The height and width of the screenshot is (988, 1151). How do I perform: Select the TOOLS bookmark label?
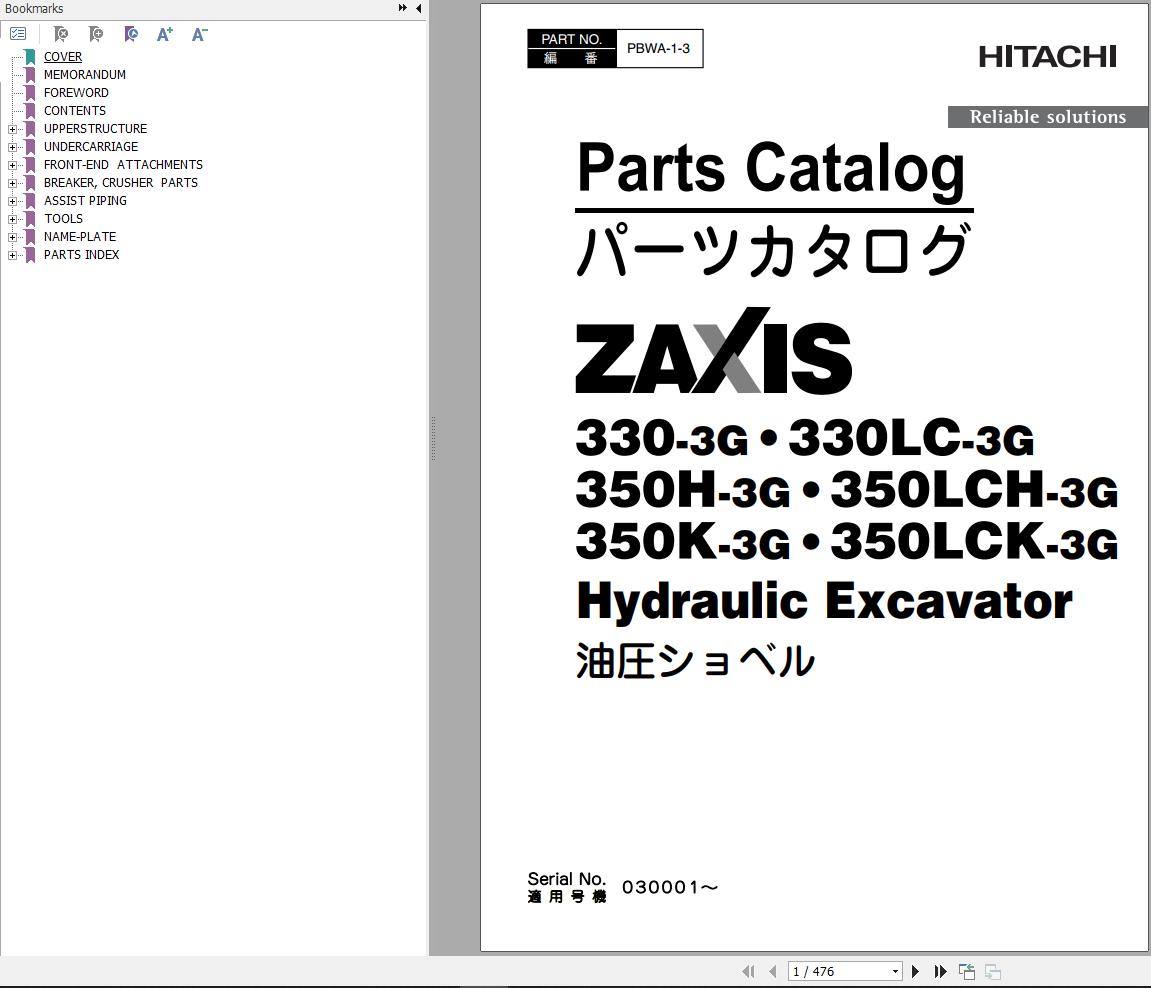pos(63,219)
